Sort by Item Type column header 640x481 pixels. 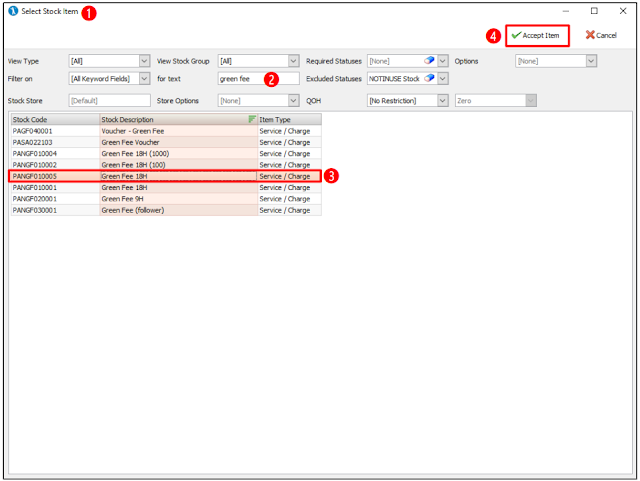pos(289,120)
